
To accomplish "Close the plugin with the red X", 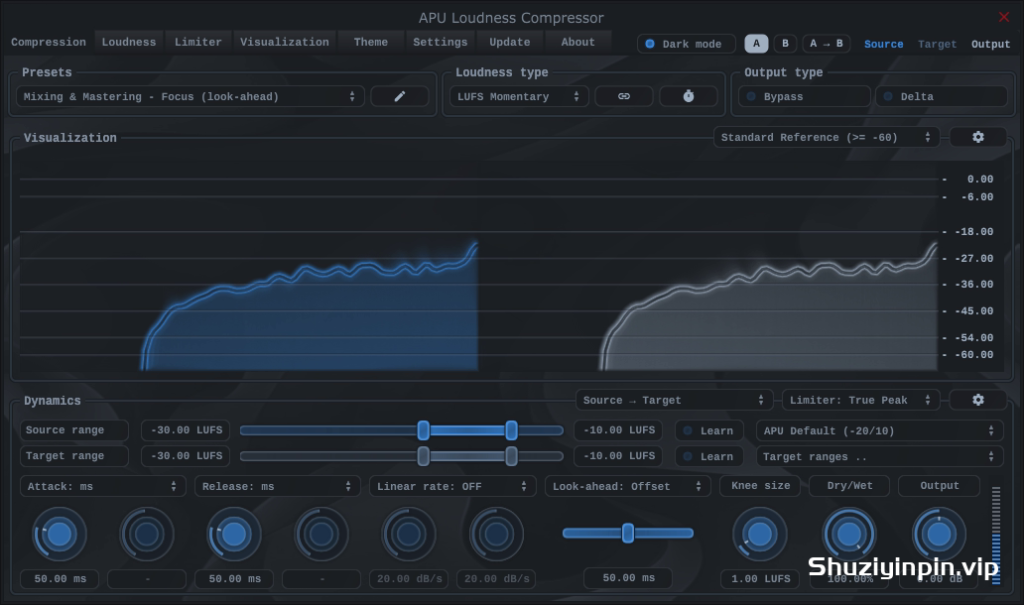I will pos(1004,17).
